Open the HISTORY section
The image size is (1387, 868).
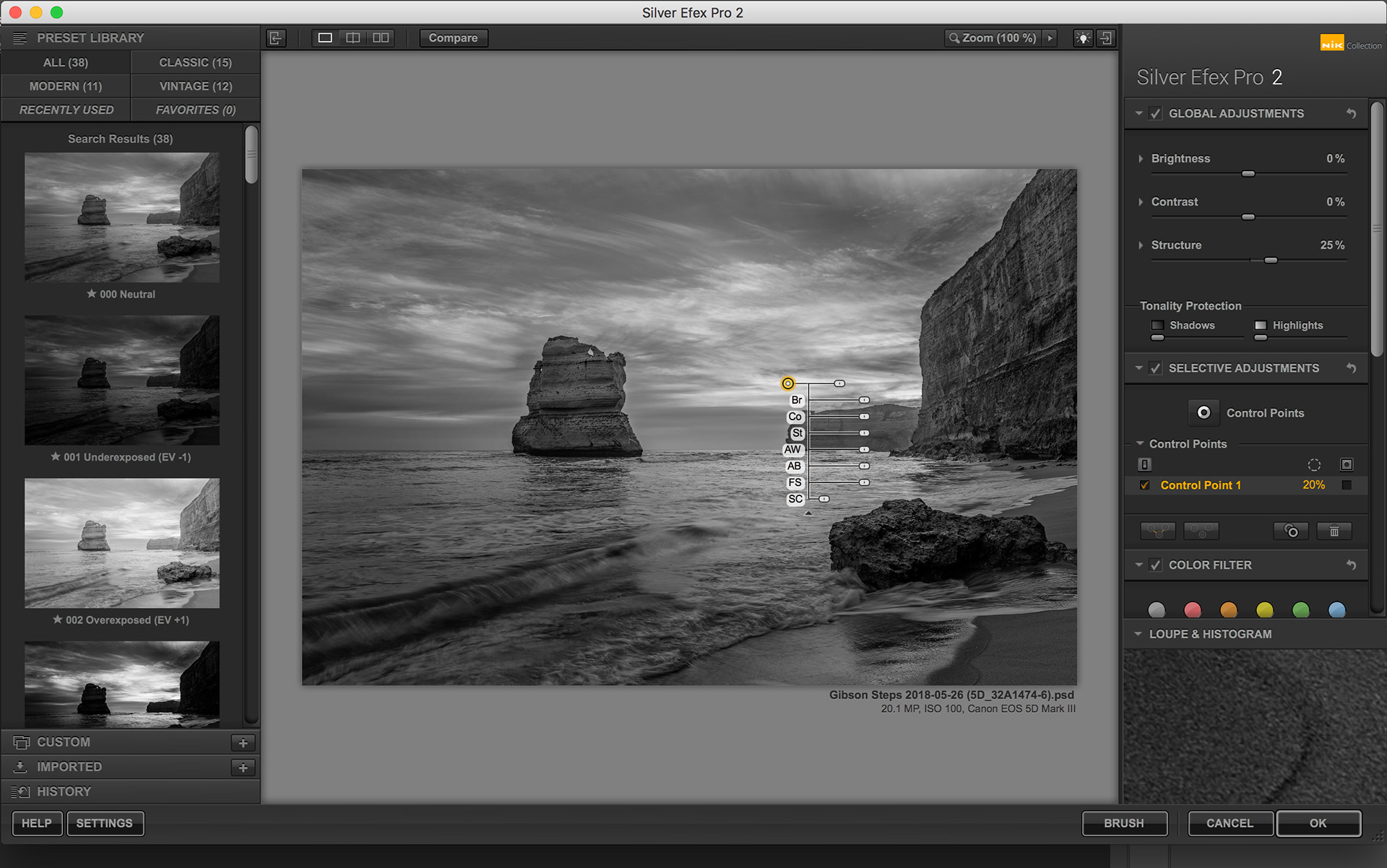point(64,791)
